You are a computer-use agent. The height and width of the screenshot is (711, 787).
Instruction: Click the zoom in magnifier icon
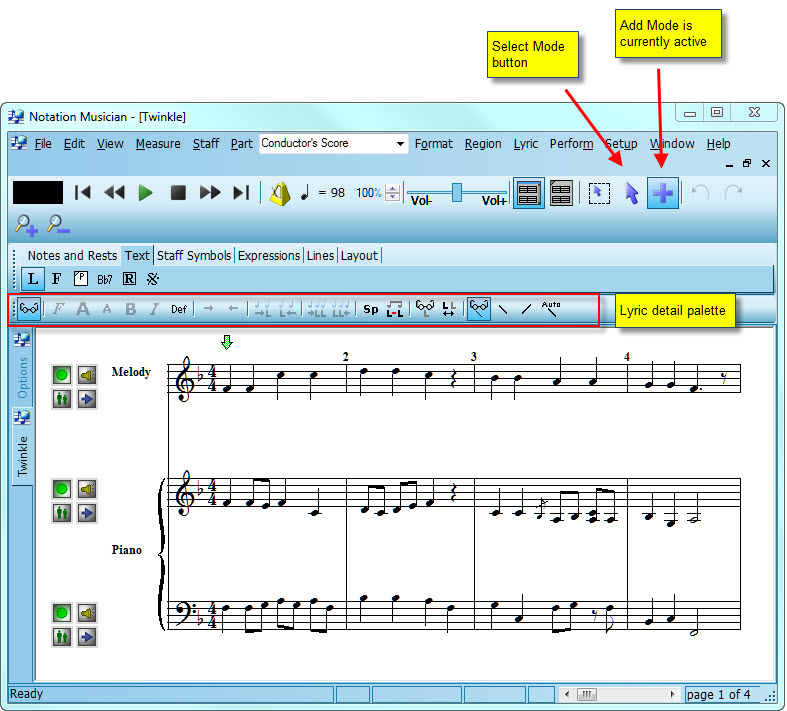coord(26,226)
